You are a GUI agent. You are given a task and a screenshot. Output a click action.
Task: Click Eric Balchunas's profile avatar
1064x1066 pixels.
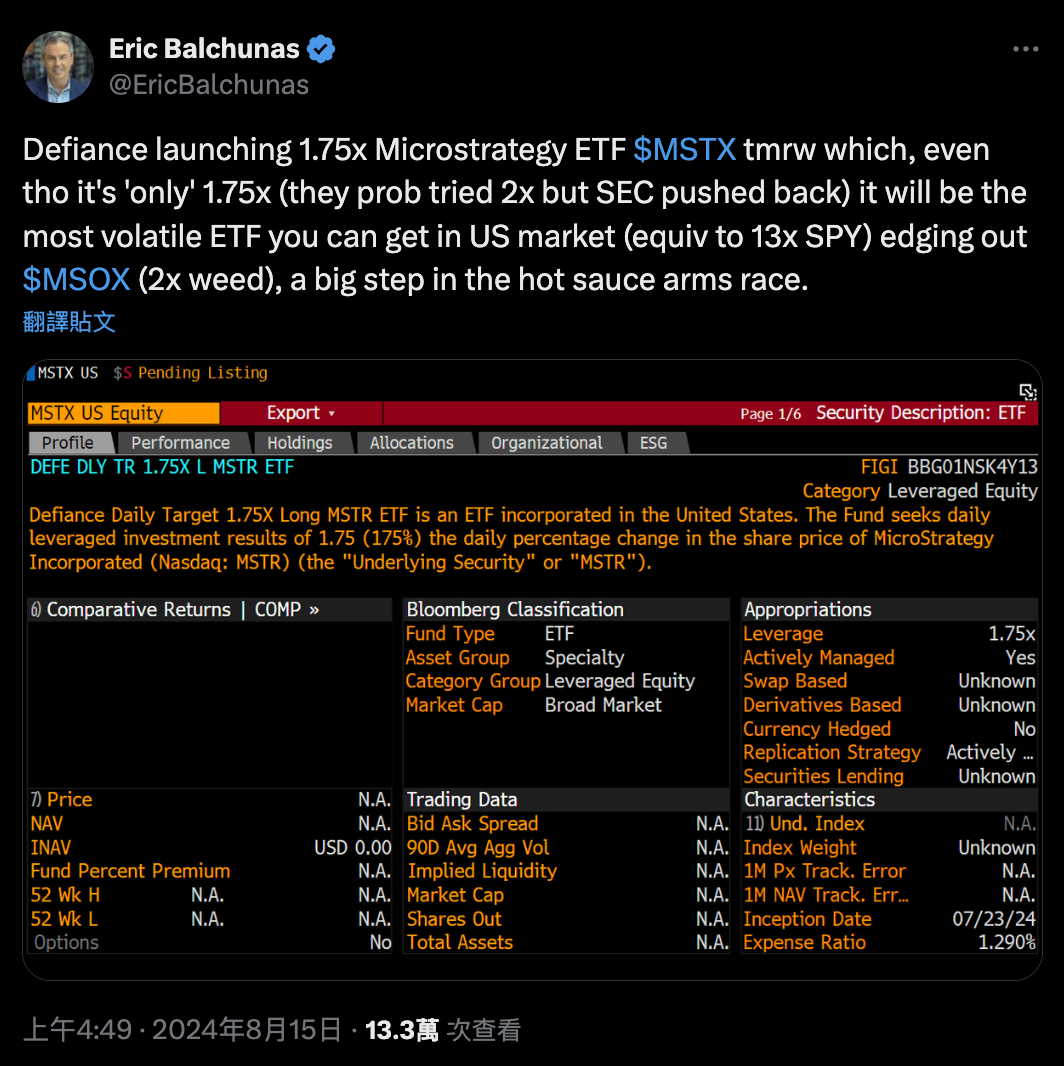point(58,67)
